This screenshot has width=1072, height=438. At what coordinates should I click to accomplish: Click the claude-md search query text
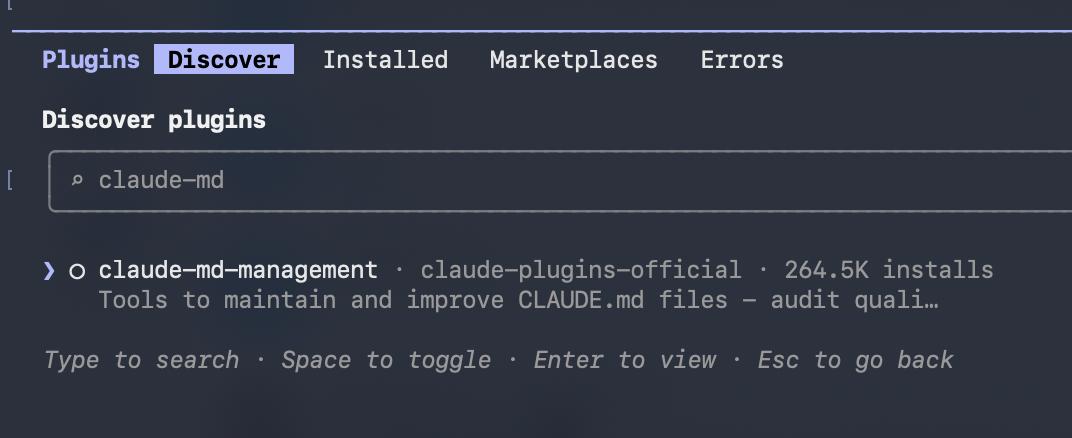[161, 180]
